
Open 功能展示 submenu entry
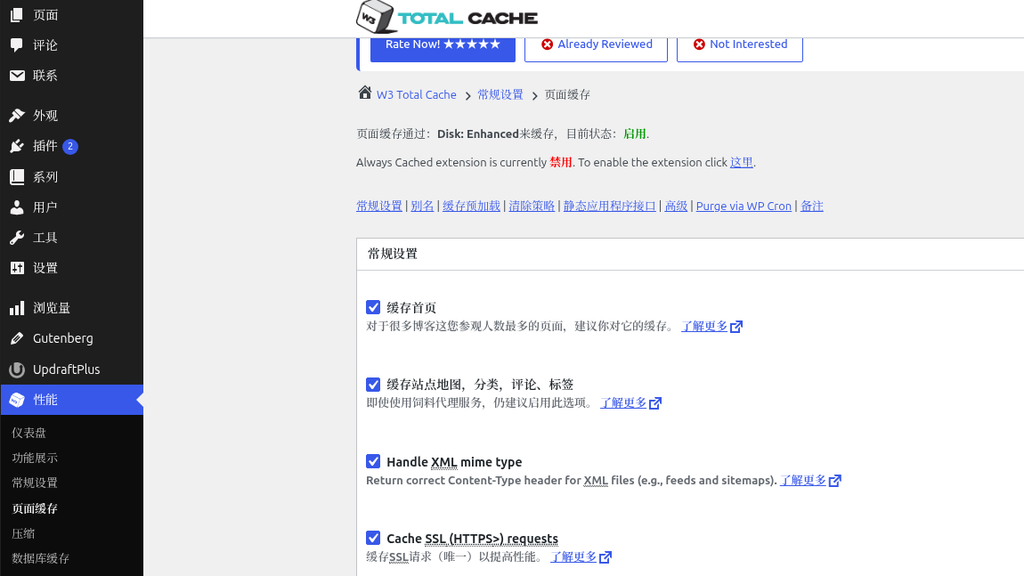tap(35, 458)
